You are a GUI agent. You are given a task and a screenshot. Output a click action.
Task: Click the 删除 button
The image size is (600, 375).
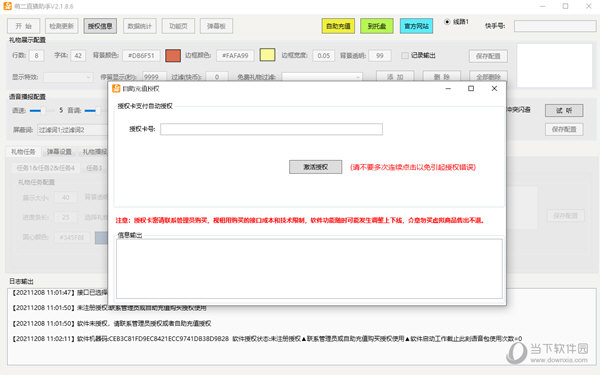(x=442, y=77)
